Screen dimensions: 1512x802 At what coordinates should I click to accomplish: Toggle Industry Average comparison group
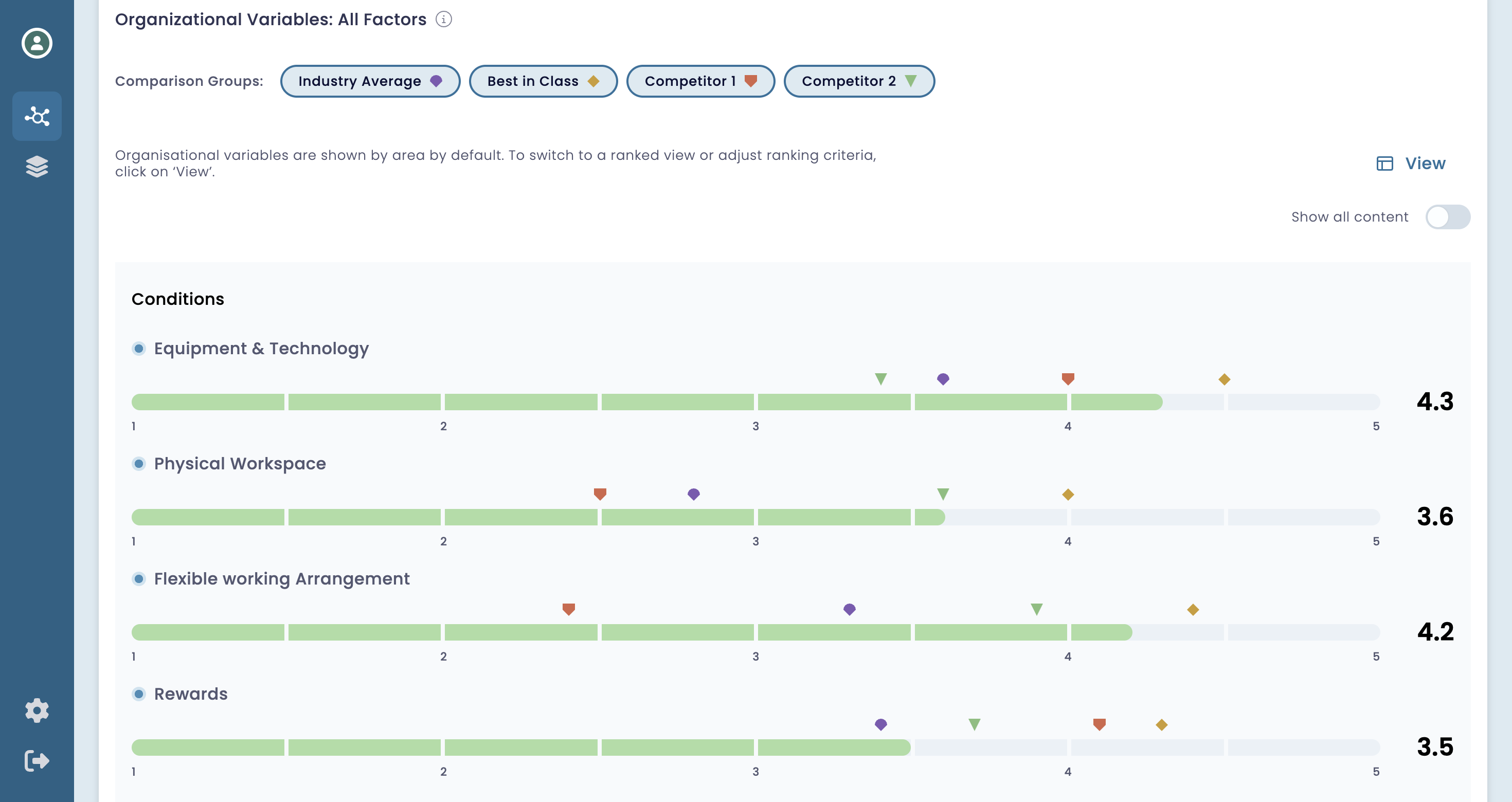[x=370, y=81]
